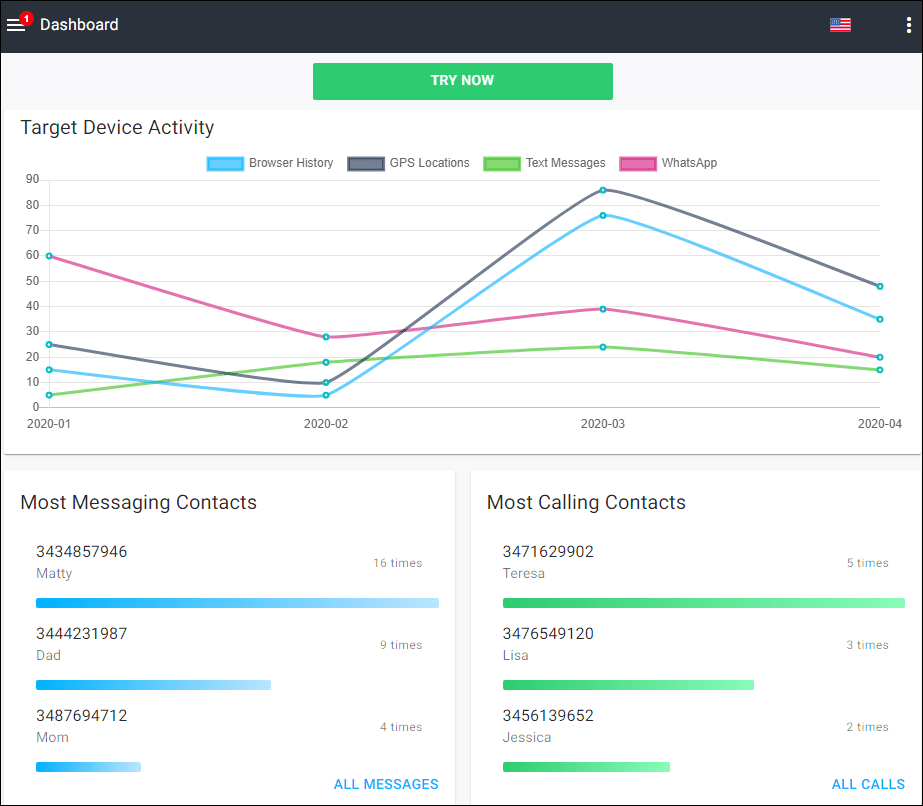Click GPS Locations peak point at 2020-03
923x806 pixels.
(x=603, y=190)
